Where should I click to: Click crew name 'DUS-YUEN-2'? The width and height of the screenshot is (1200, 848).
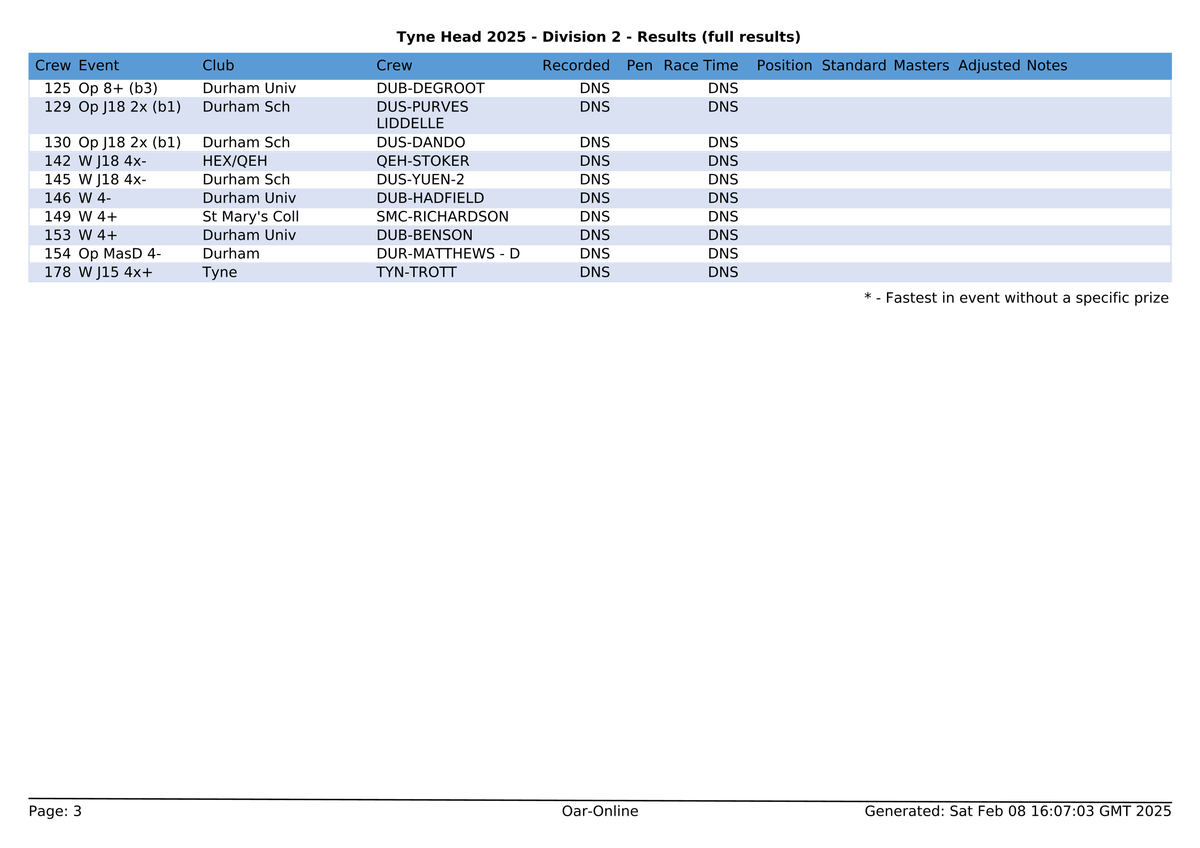pos(421,180)
